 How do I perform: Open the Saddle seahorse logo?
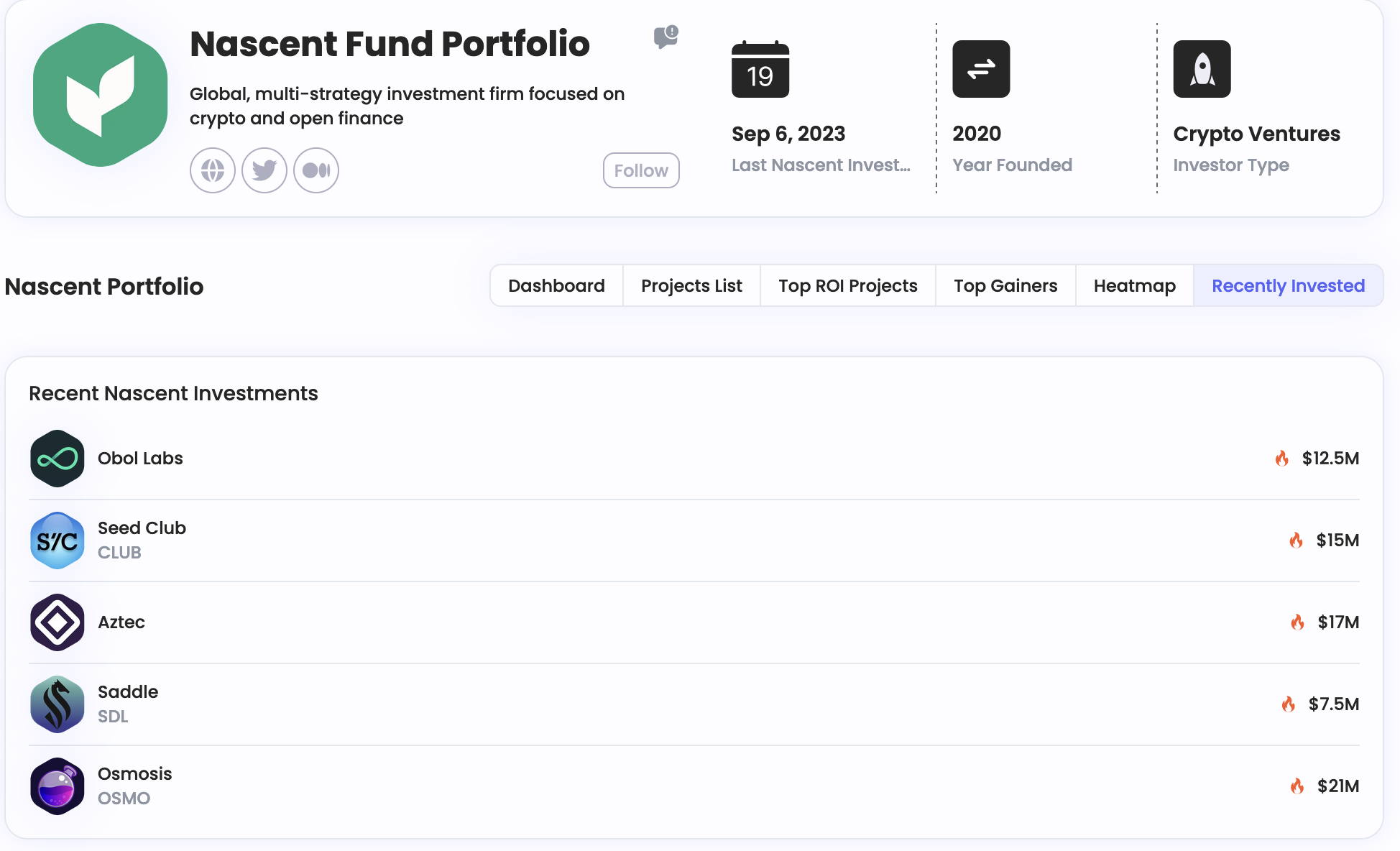click(x=57, y=704)
